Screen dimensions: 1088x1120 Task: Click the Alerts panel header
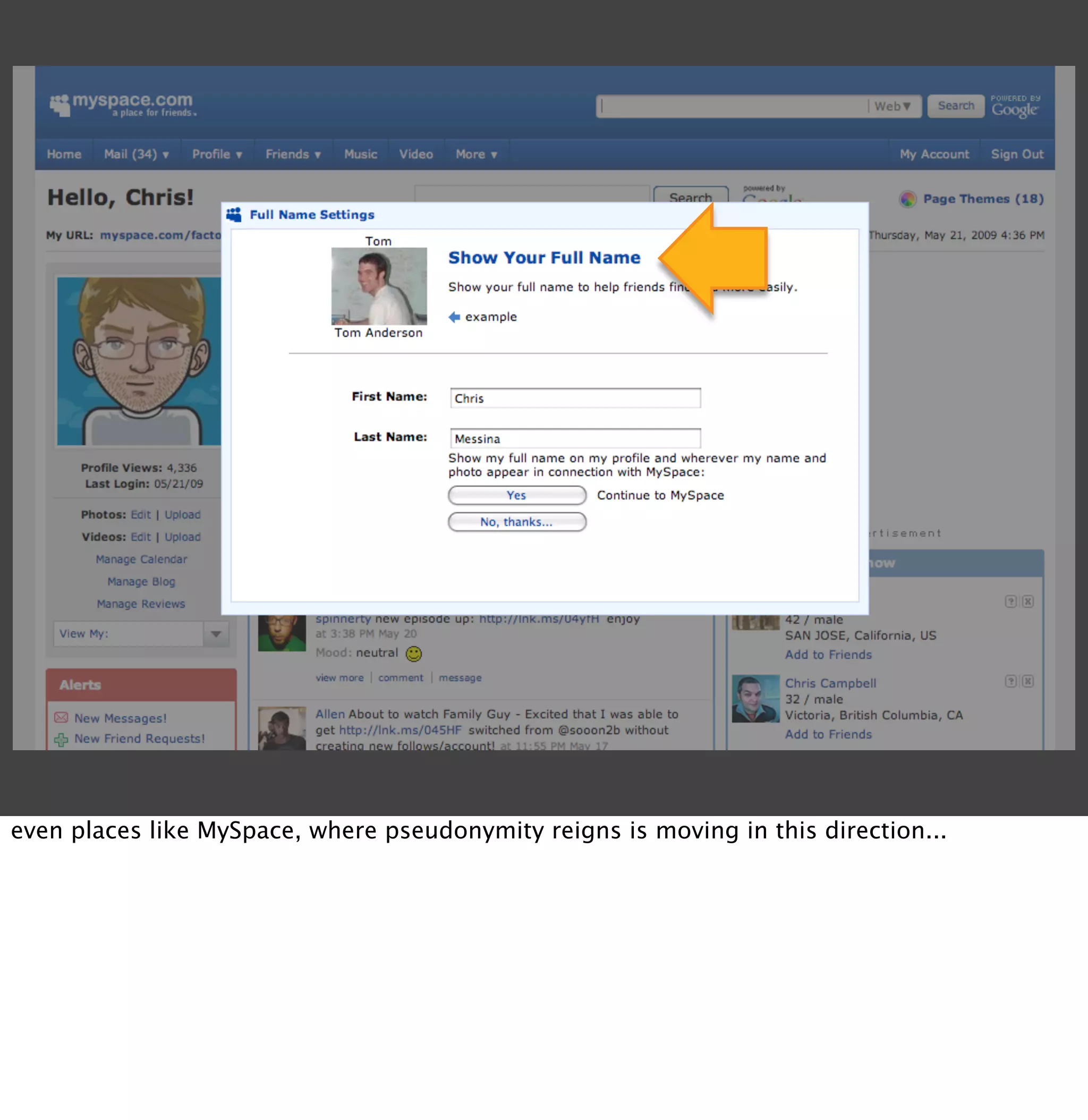point(141,685)
